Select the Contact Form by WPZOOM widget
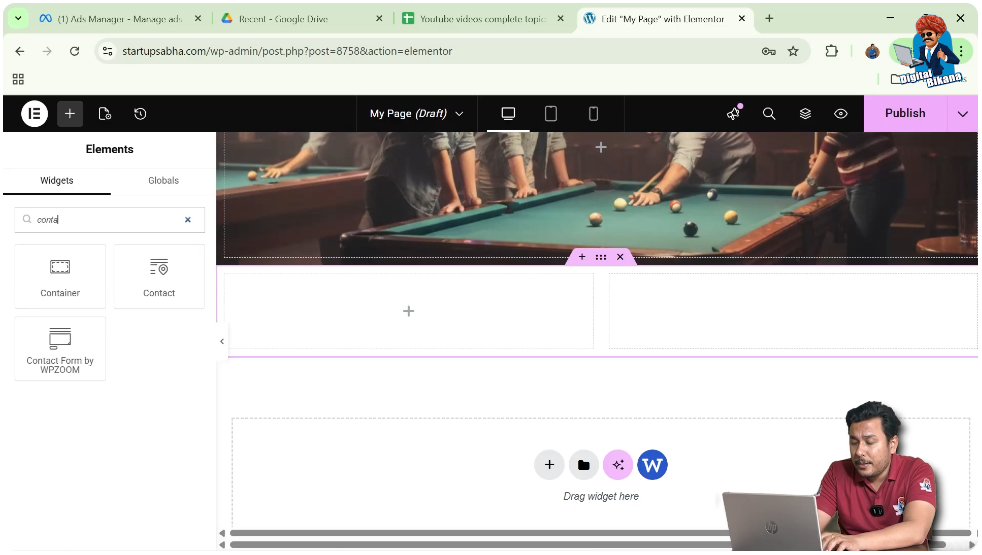 coord(60,349)
